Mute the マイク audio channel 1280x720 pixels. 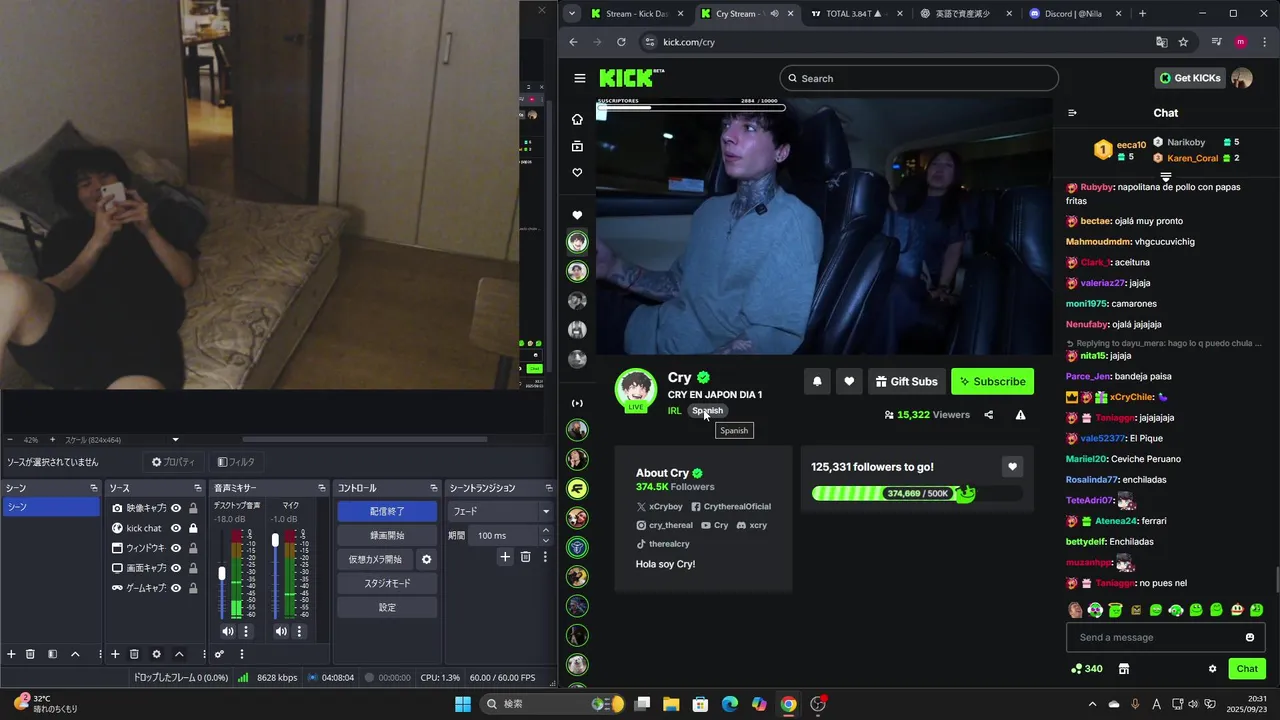pyautogui.click(x=280, y=631)
